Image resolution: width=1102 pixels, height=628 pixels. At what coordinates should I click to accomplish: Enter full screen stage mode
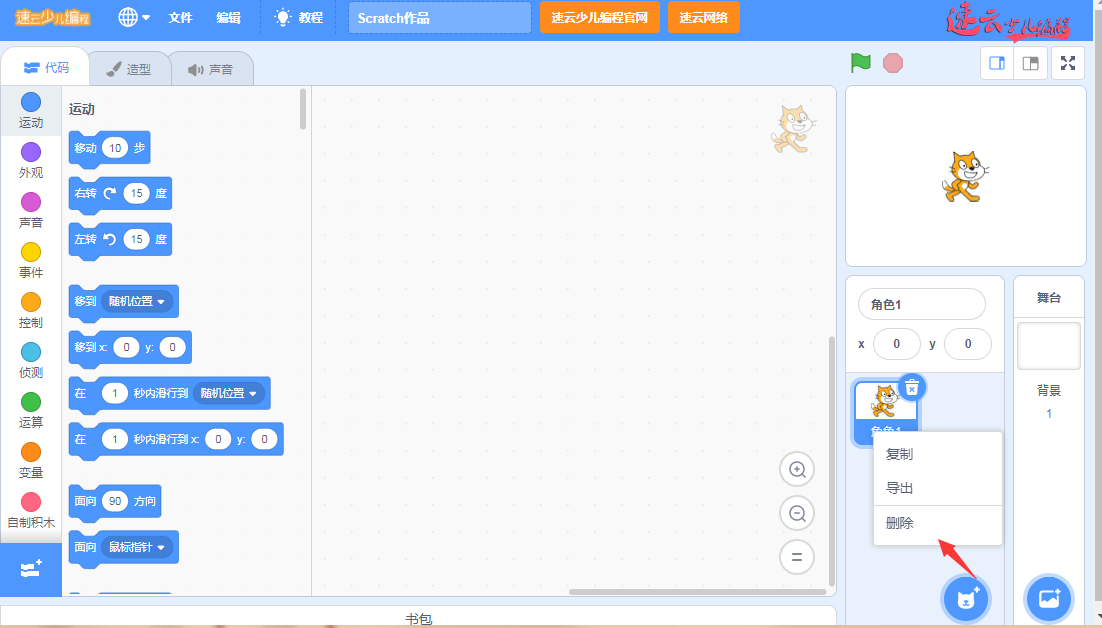tap(1067, 63)
